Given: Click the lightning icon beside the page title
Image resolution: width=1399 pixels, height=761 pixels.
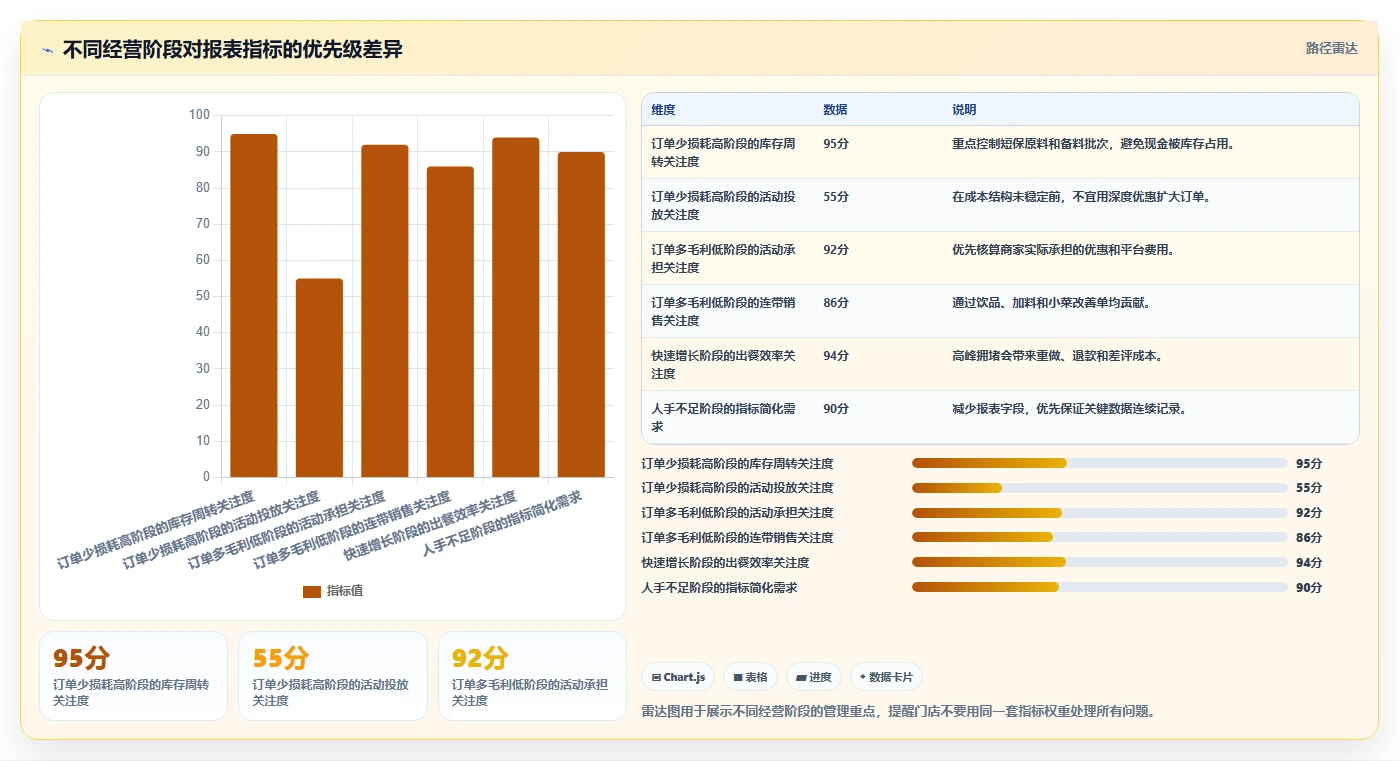Looking at the screenshot, I should click(x=48, y=50).
